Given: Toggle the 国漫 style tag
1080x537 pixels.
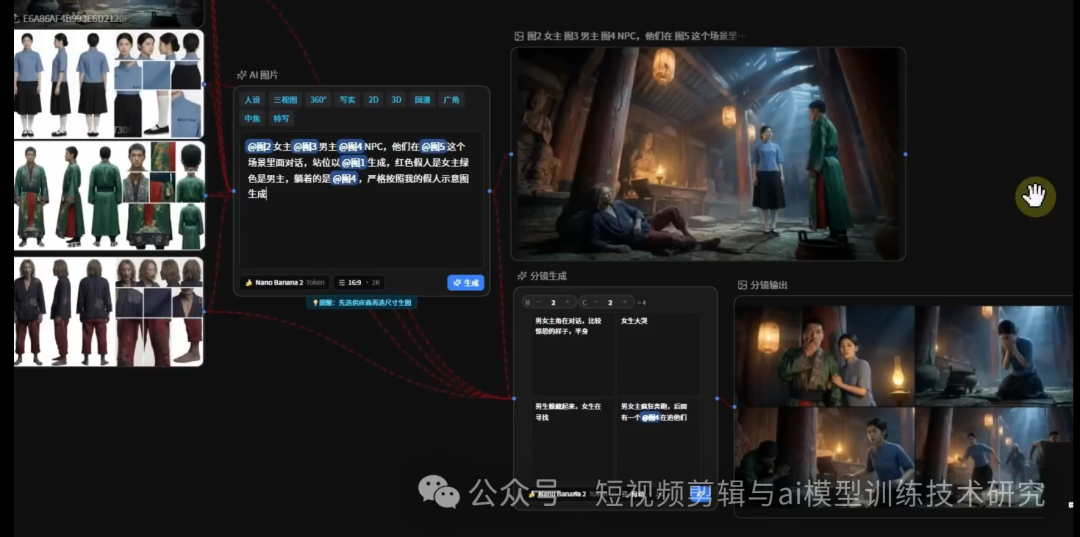Looking at the screenshot, I should (422, 100).
